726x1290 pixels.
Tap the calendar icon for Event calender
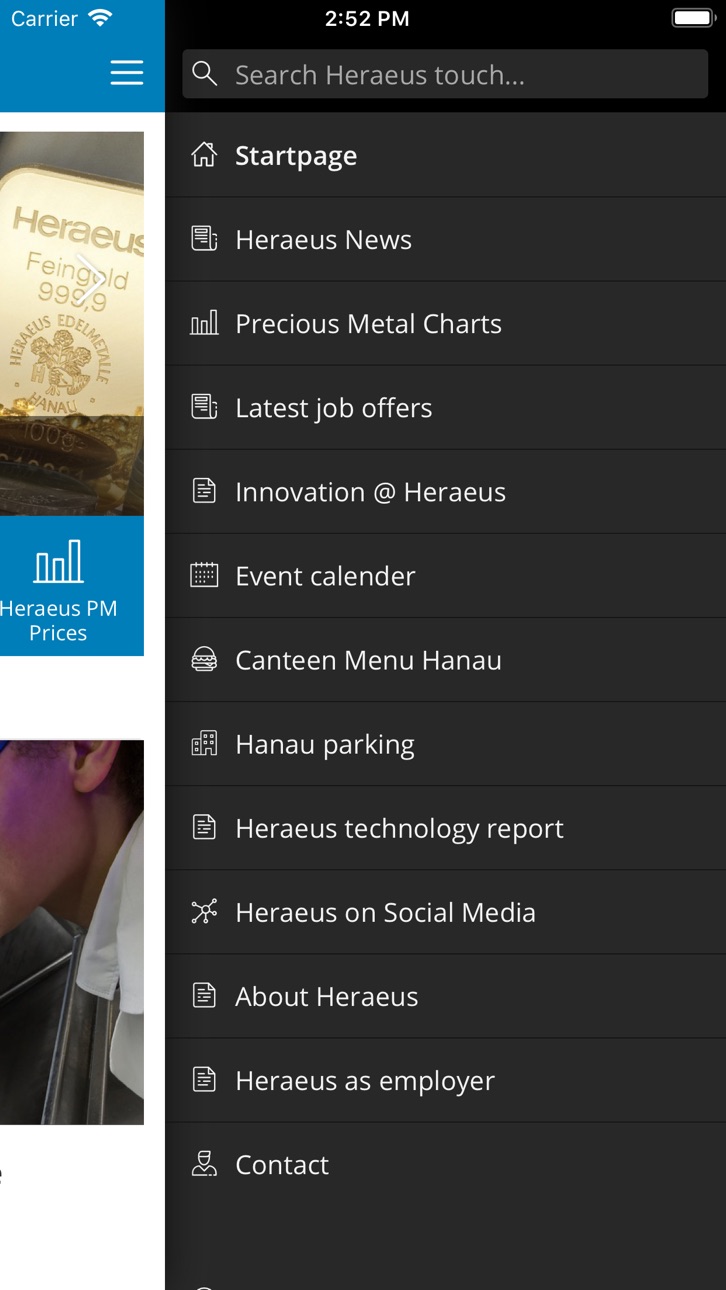[x=204, y=575]
